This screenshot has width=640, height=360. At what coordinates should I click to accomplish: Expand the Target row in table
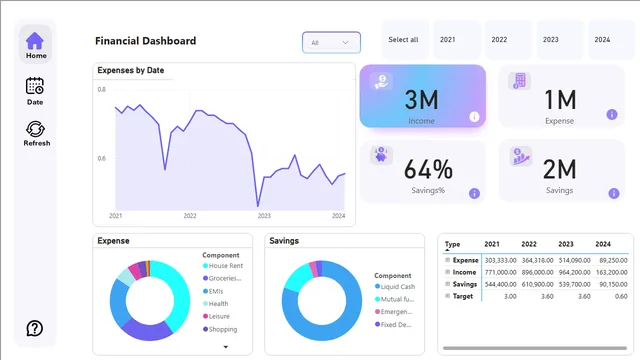click(447, 296)
